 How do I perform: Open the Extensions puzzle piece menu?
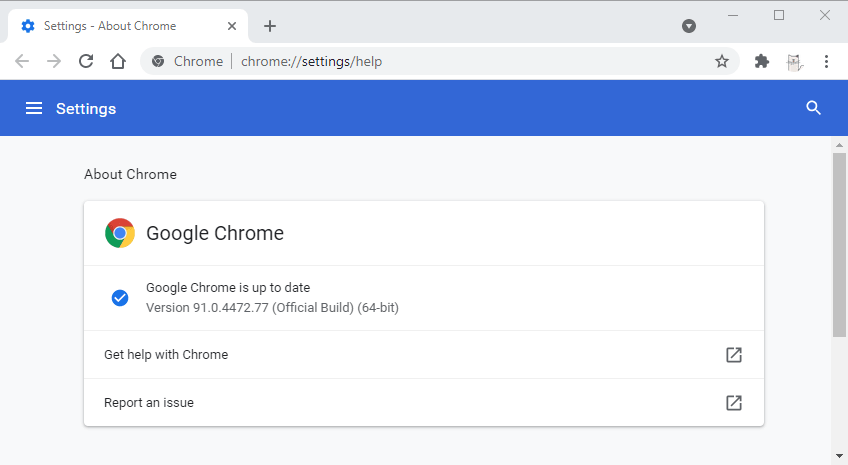pos(762,61)
